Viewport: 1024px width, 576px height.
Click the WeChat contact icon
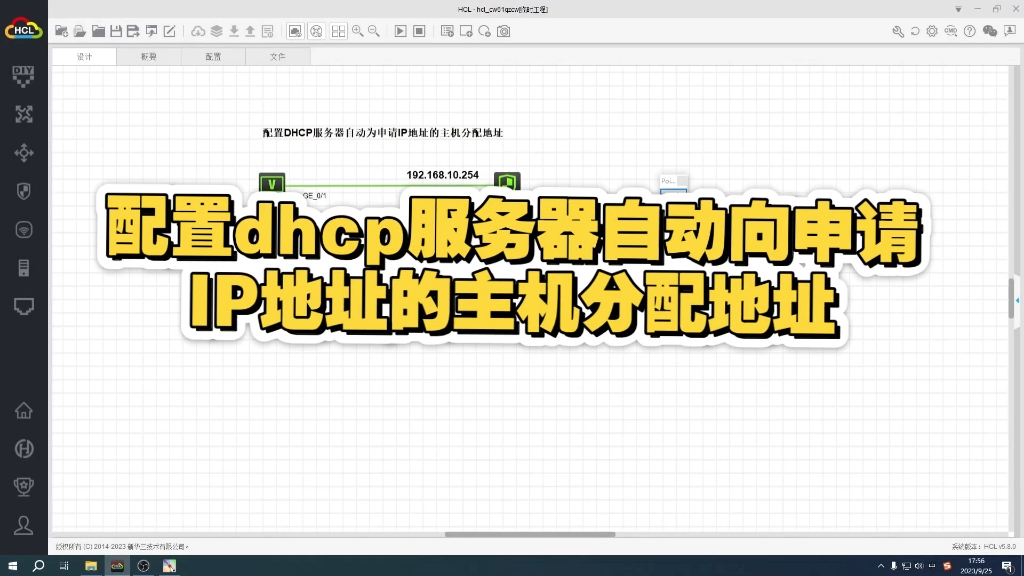point(990,31)
